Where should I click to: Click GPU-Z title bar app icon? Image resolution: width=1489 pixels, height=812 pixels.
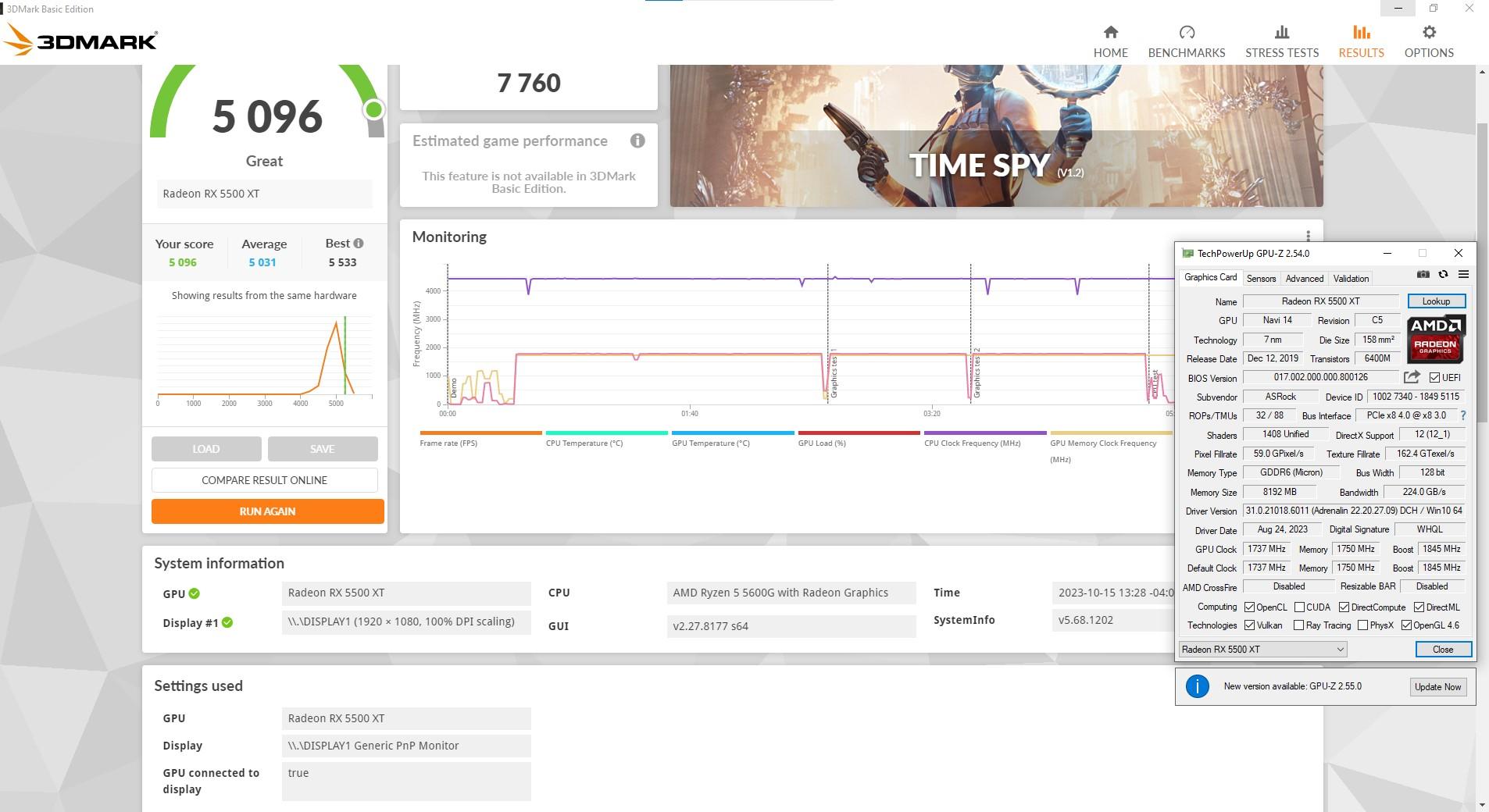(1187, 253)
